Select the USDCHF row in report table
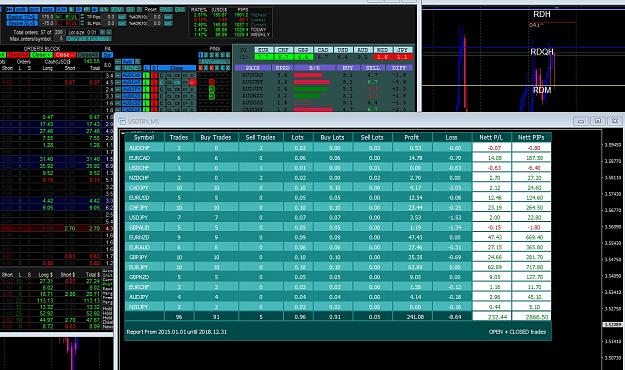This screenshot has width=625, height=370. [x=338, y=168]
